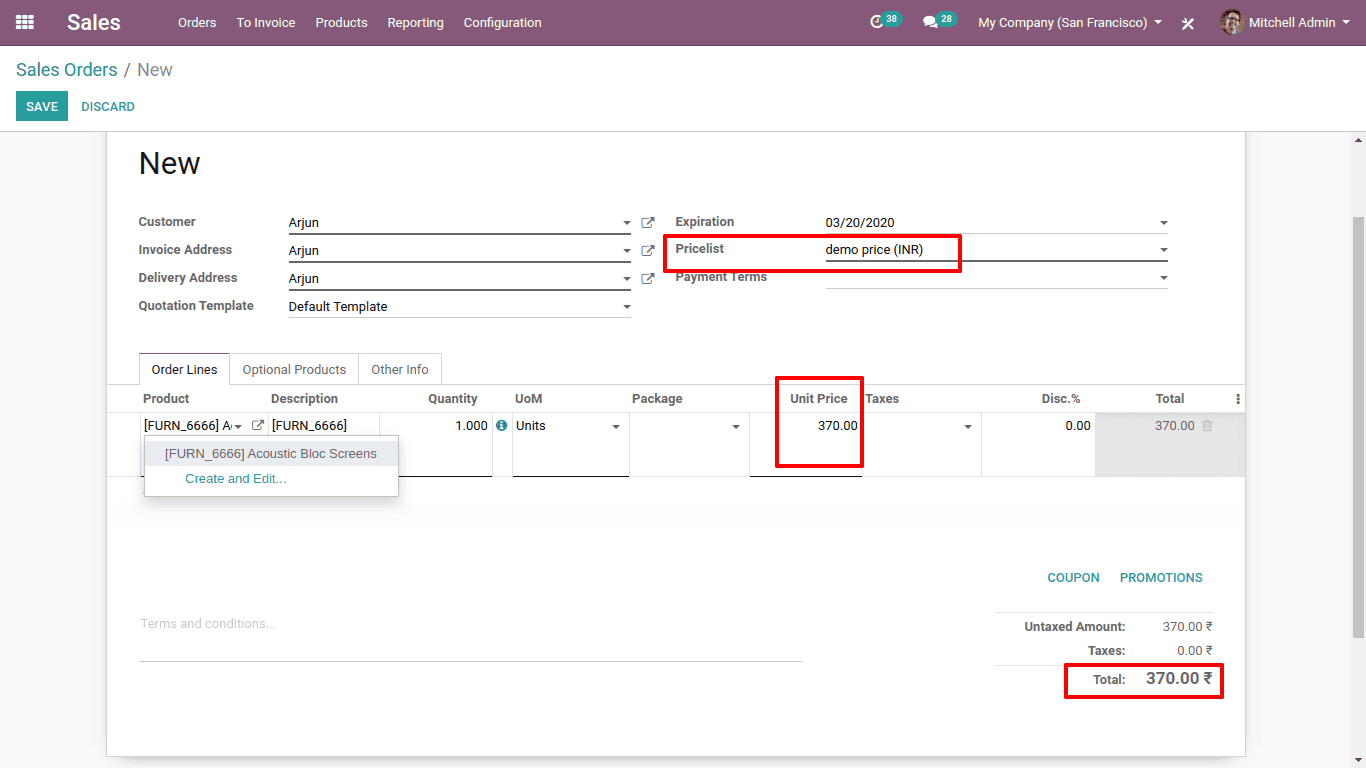Open the Products menu
The image size is (1366, 768).
pyautogui.click(x=341, y=22)
